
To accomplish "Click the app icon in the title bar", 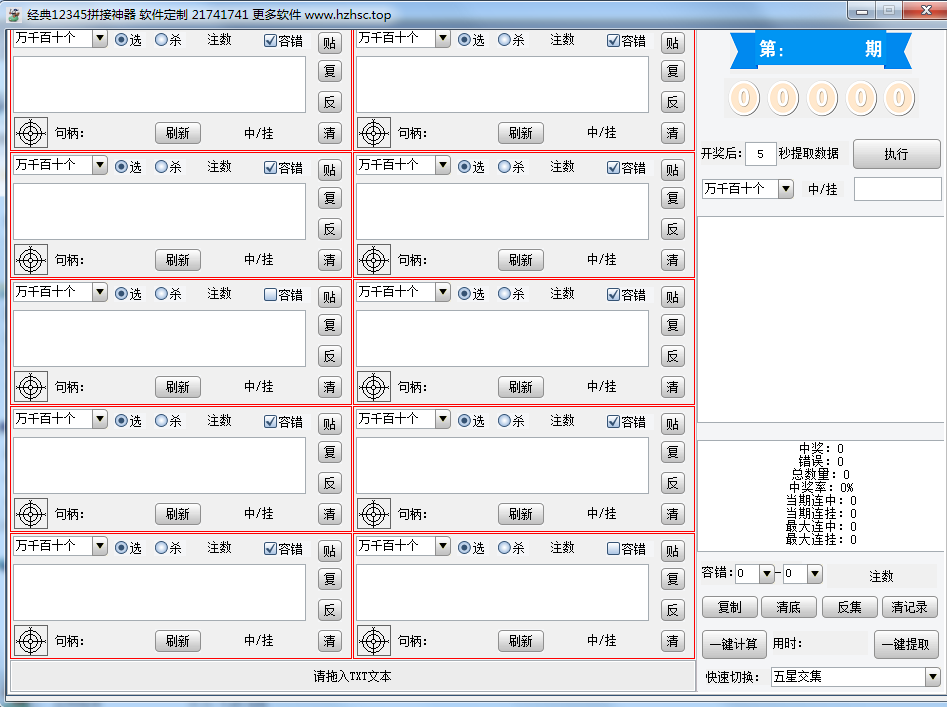I will point(14,14).
